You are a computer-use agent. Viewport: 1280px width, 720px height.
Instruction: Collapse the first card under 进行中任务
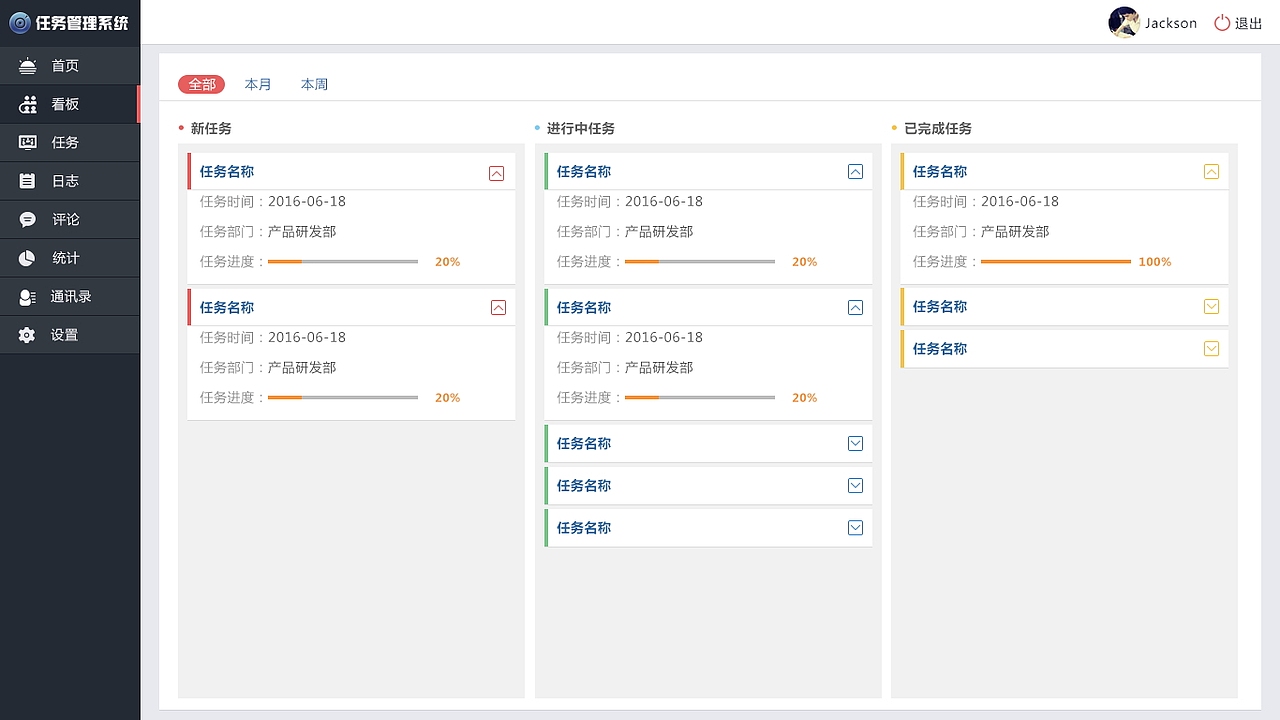coord(855,172)
